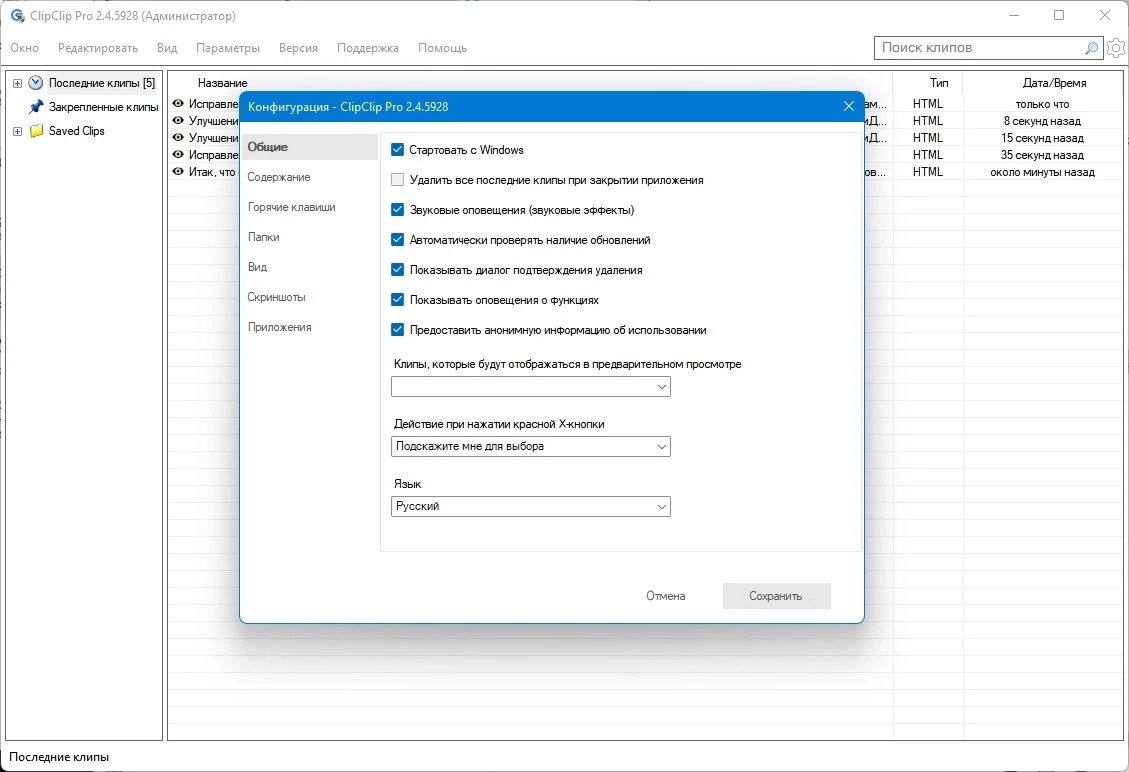Screen dimensions: 1129x772
Task: Sort by the Дата/Время column header
Action: 1054,83
